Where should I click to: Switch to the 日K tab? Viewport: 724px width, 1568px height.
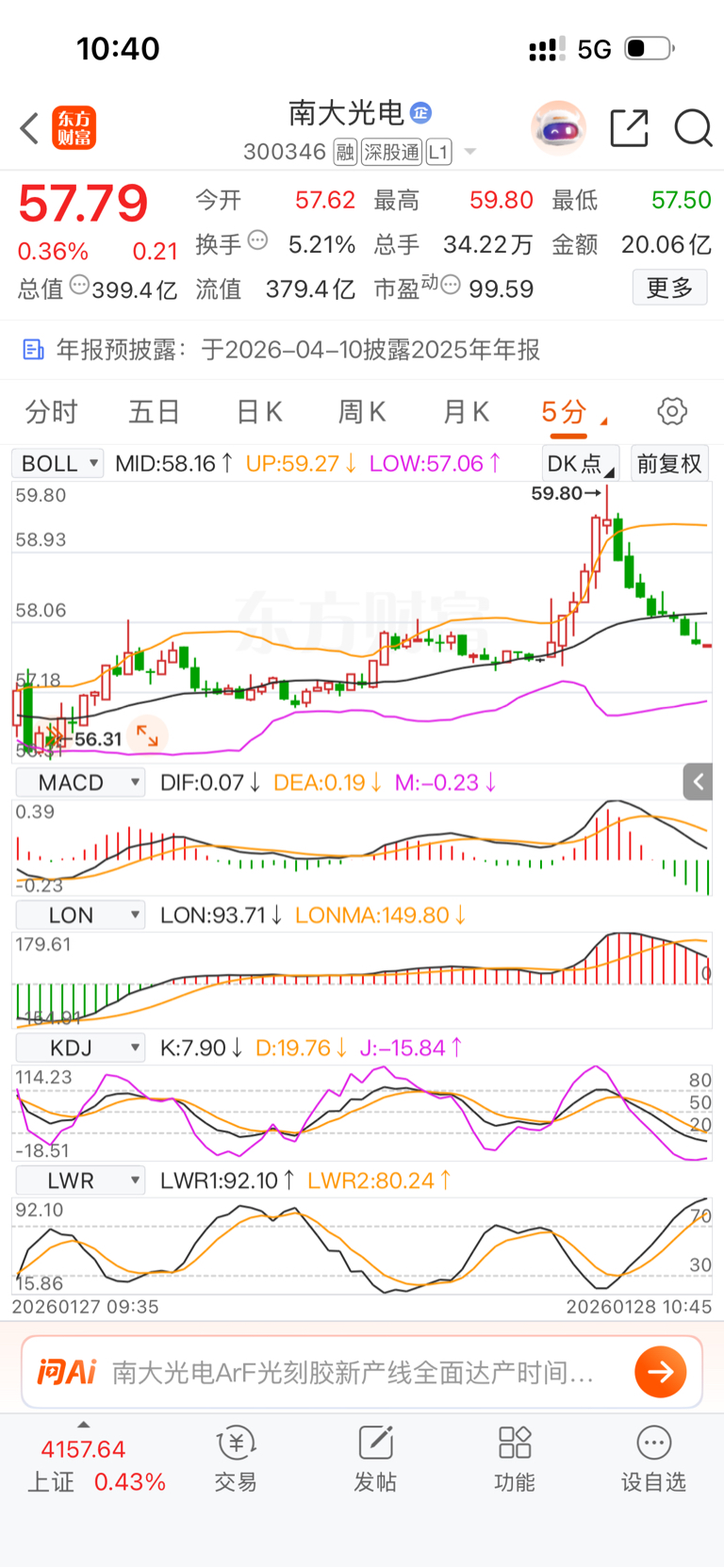259,412
